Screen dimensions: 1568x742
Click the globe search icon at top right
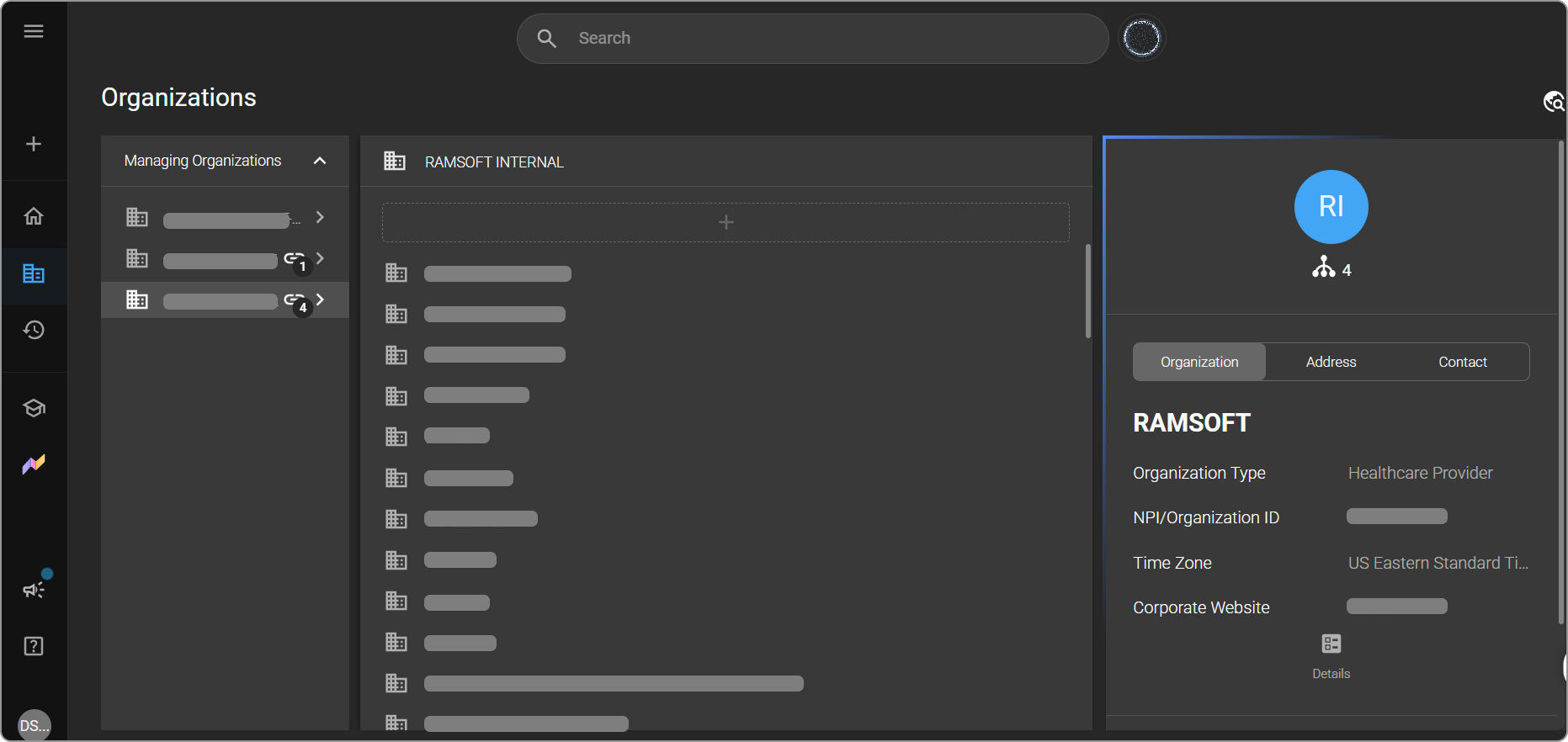coord(1554,102)
